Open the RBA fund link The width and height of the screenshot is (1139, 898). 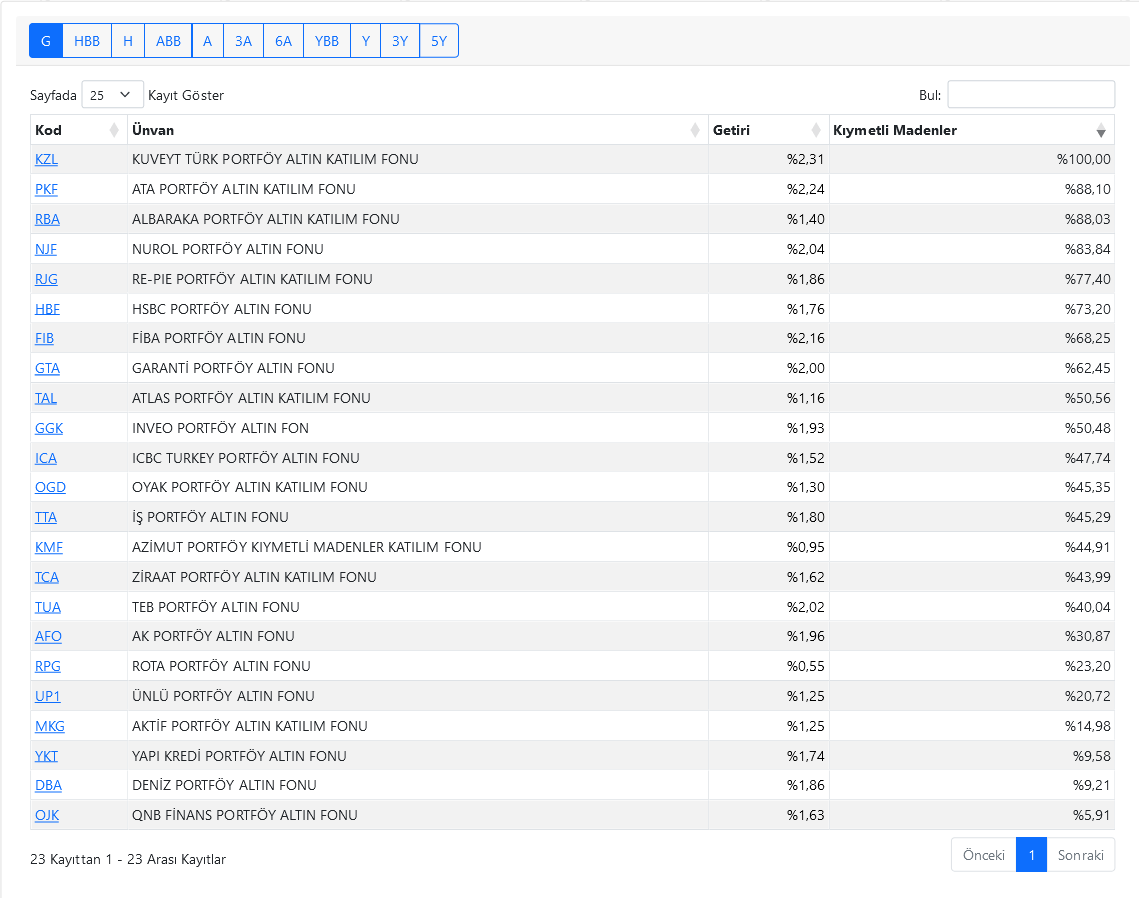[47, 219]
